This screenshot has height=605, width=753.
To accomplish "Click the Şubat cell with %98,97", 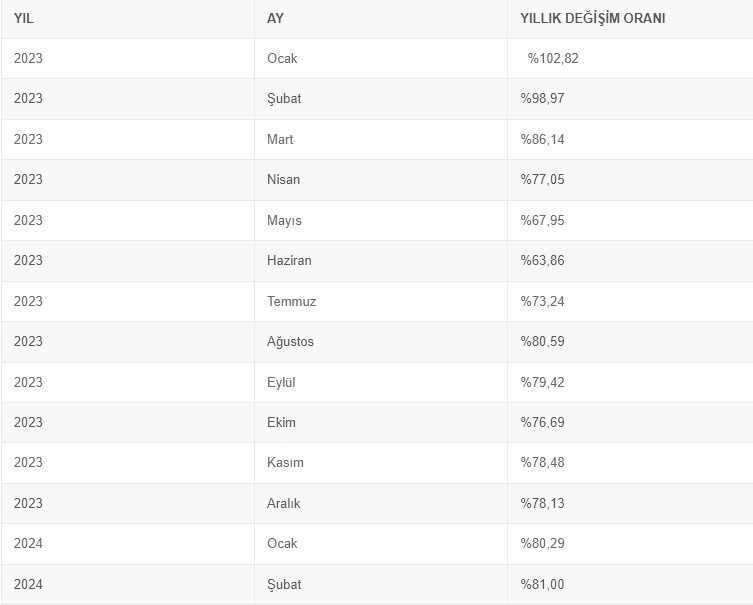I will [284, 99].
